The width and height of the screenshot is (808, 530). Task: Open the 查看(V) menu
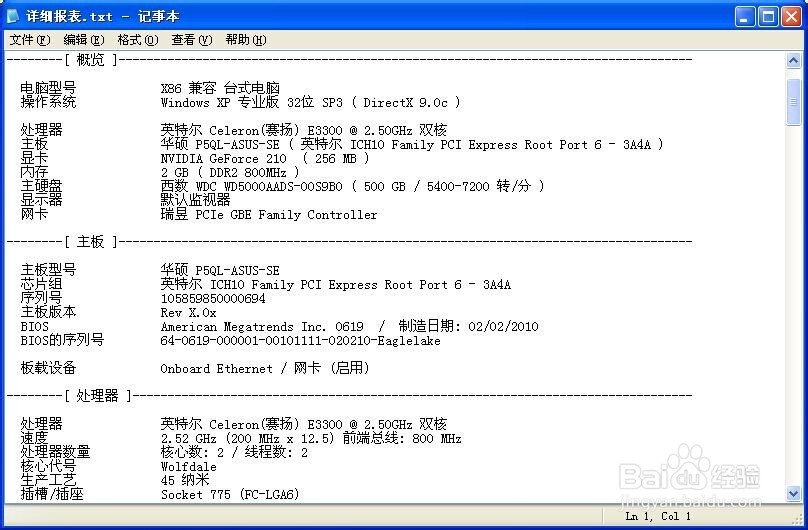[192, 40]
